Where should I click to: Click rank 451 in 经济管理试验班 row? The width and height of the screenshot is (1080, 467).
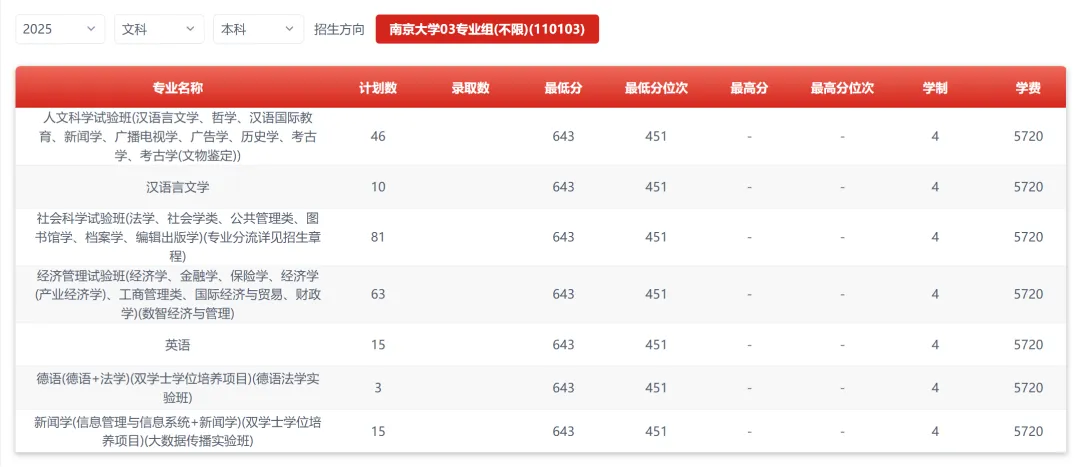[656, 294]
